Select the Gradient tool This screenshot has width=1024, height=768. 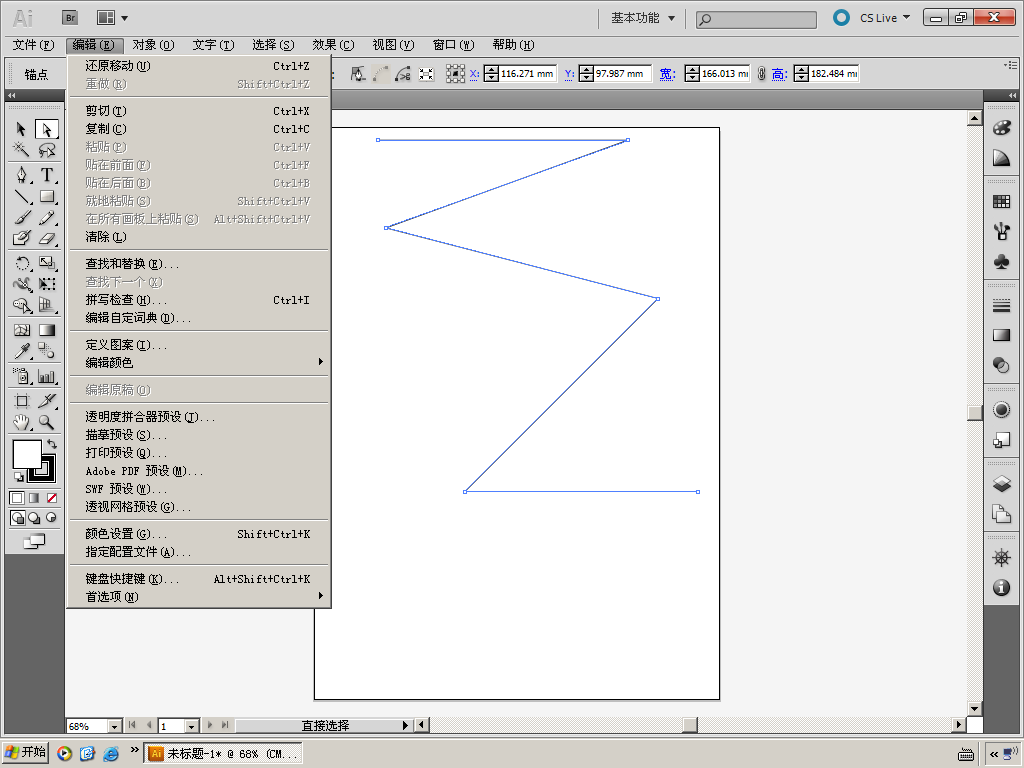click(46, 330)
